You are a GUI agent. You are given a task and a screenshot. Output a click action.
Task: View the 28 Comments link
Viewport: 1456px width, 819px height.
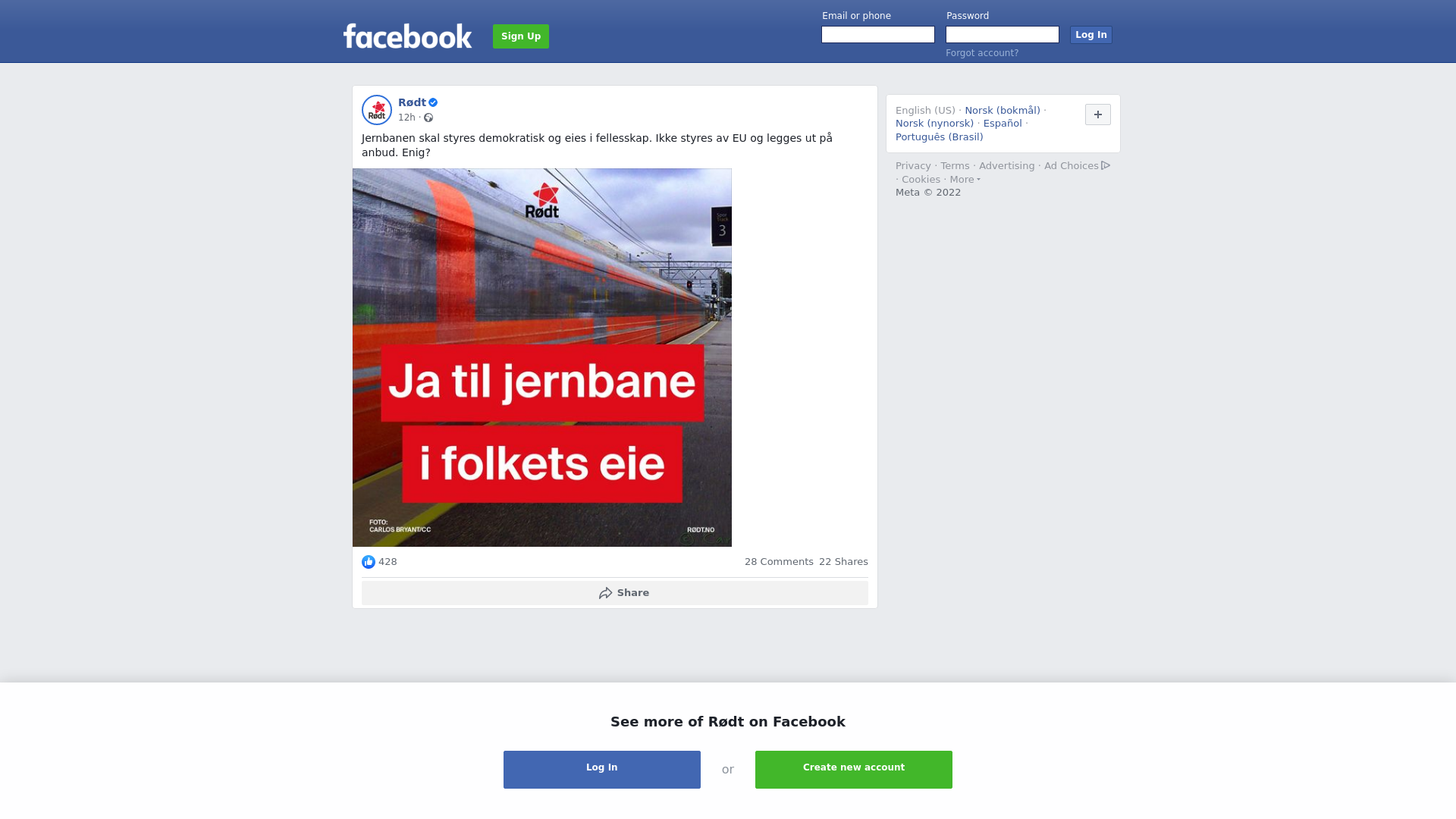pos(779,562)
